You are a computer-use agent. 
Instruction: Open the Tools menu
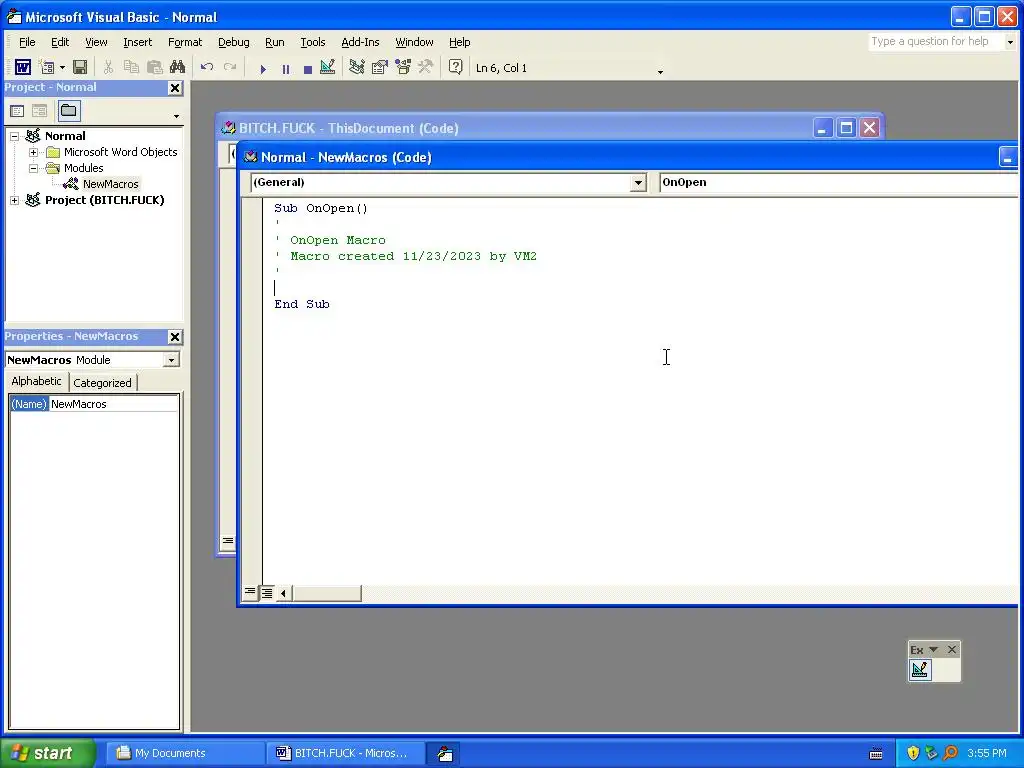(312, 42)
